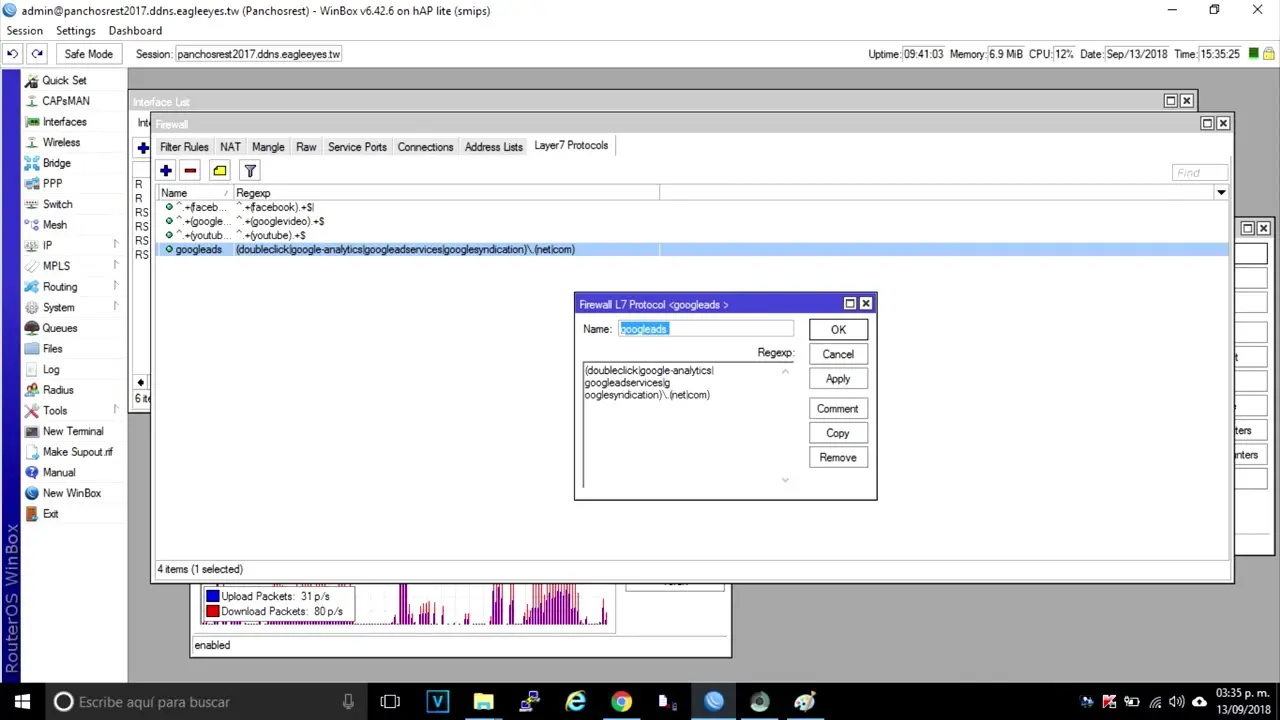Click the Name field containing googleads

pyautogui.click(x=706, y=329)
